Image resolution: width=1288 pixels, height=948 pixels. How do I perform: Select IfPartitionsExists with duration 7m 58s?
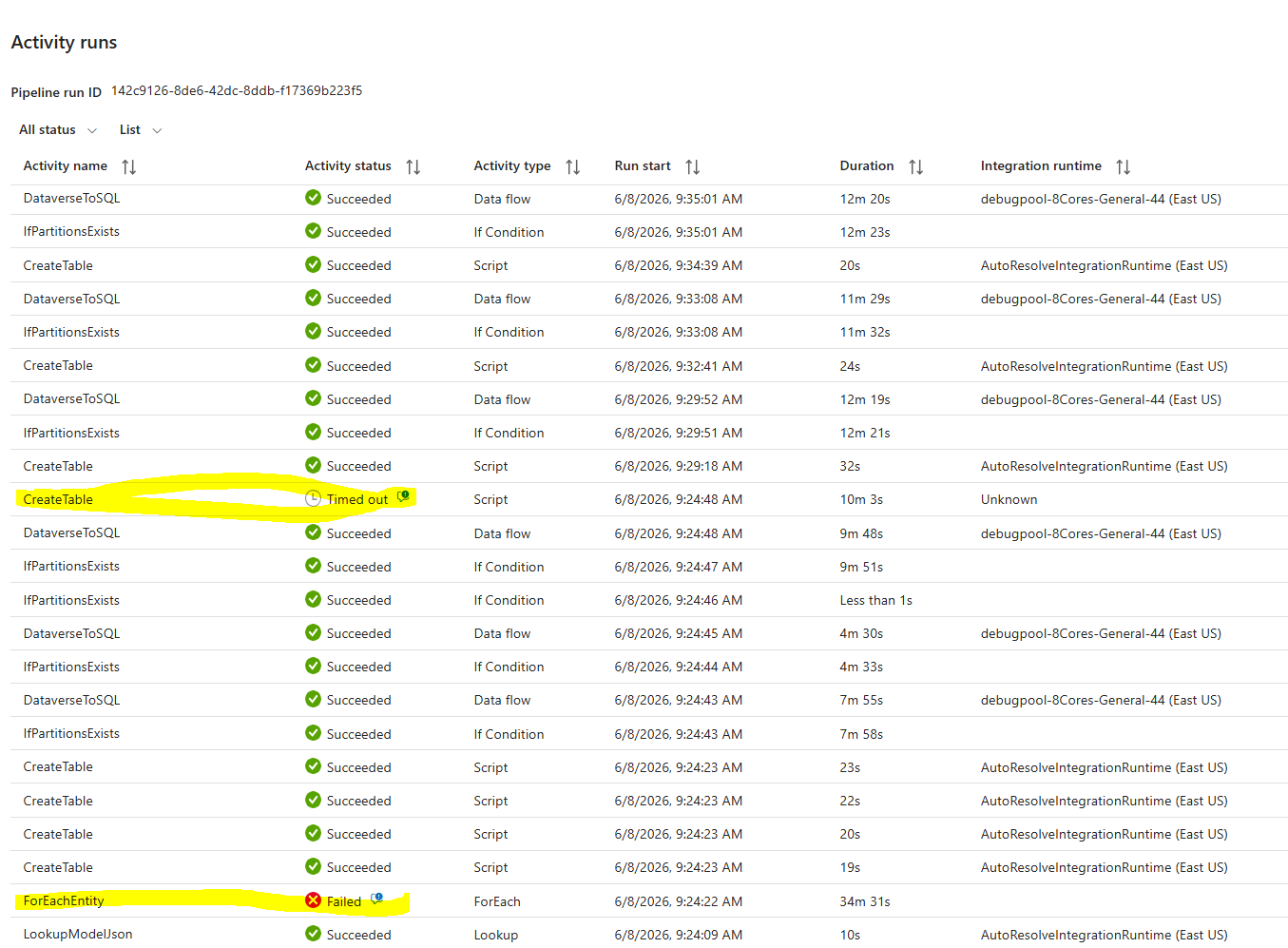(71, 733)
